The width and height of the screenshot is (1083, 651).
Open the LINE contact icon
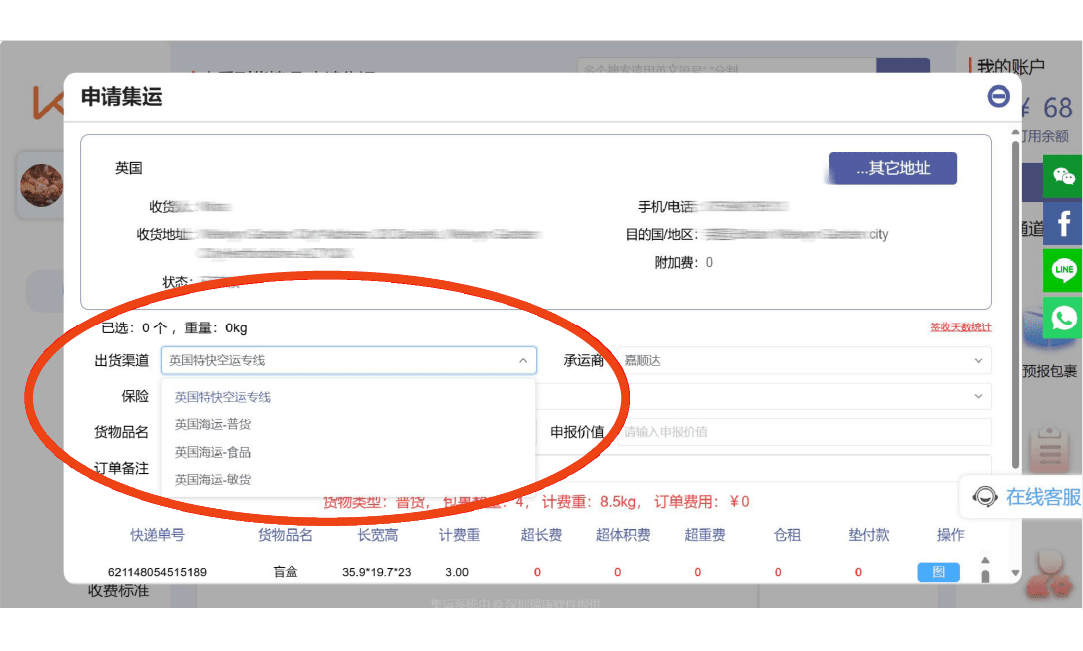1063,270
